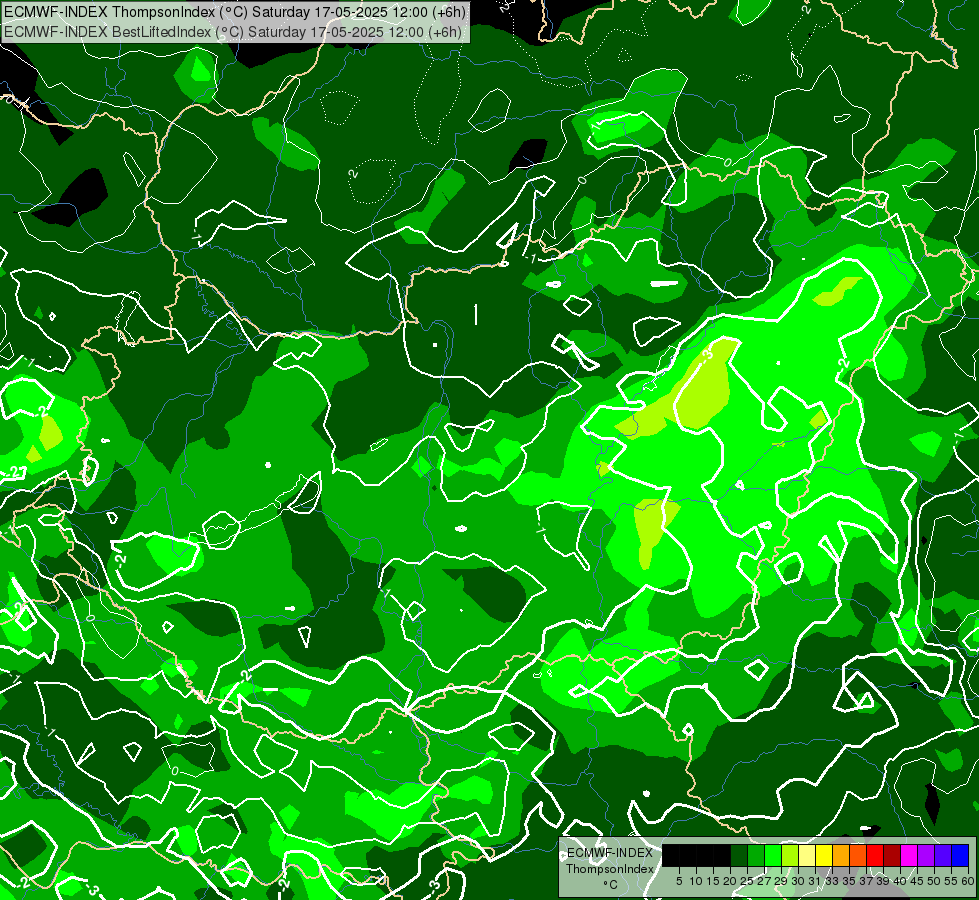Click the legend scale value 39

coord(883,881)
